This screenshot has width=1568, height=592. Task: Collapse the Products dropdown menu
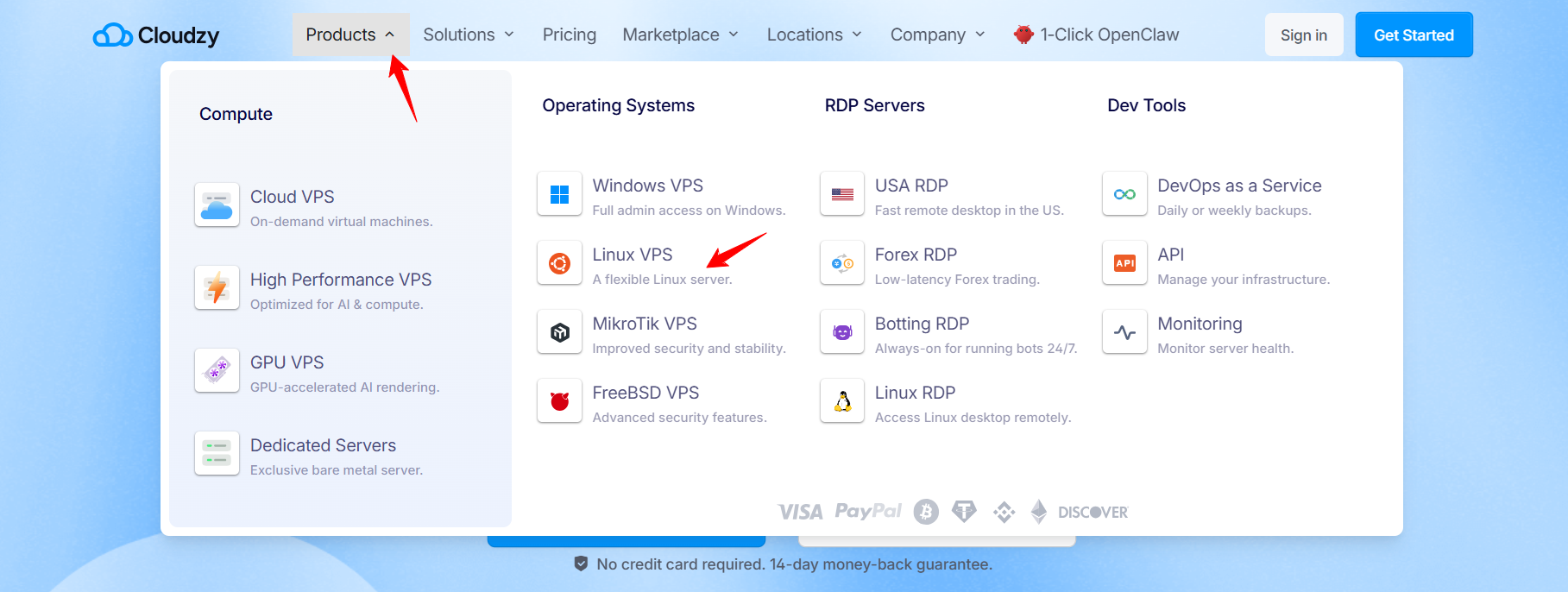pyautogui.click(x=350, y=35)
